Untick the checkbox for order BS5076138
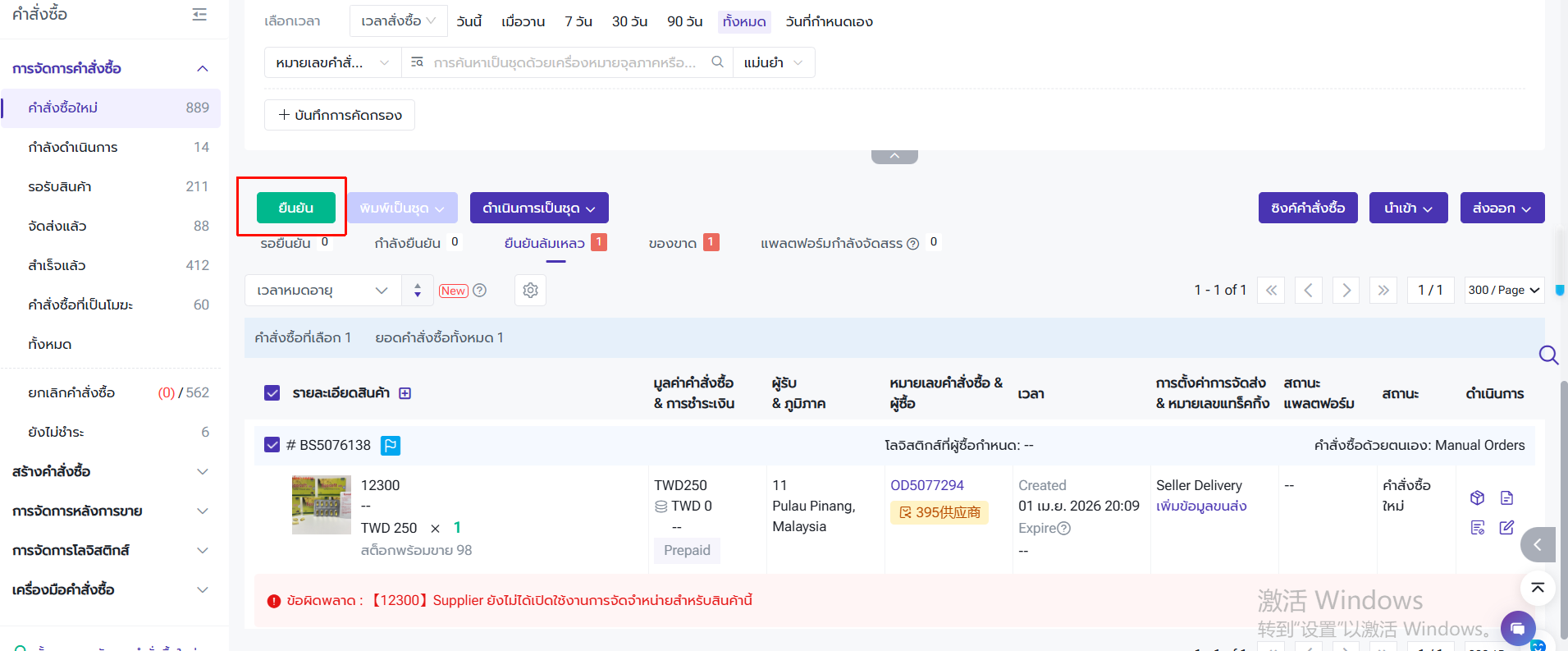The height and width of the screenshot is (651, 1568). click(272, 445)
